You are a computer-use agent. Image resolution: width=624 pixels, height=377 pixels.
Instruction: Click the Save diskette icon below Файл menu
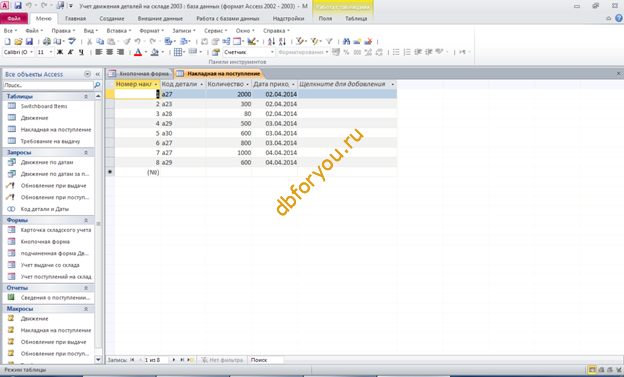(x=29, y=41)
